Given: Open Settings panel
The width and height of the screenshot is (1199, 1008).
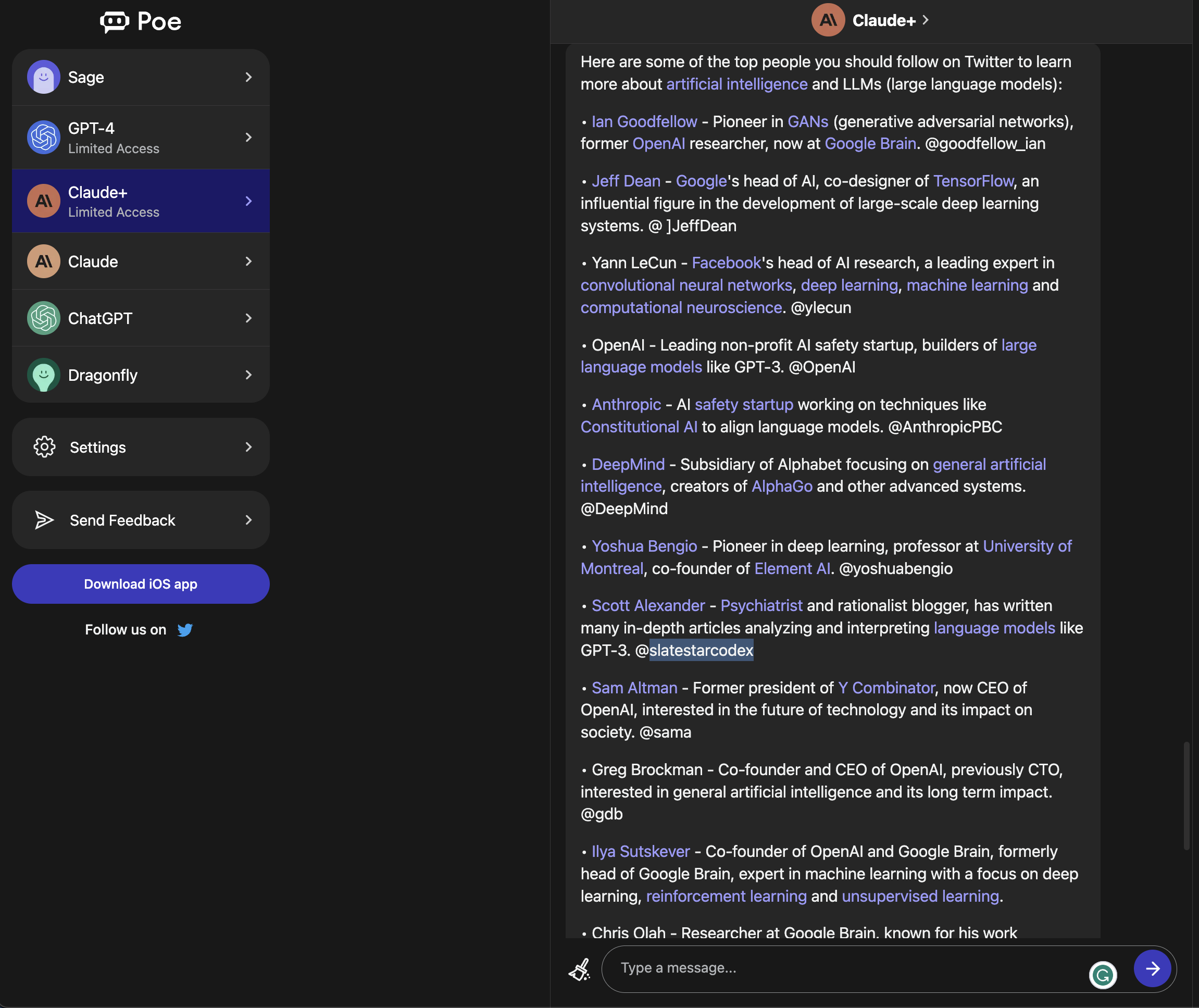Looking at the screenshot, I should pos(141,446).
